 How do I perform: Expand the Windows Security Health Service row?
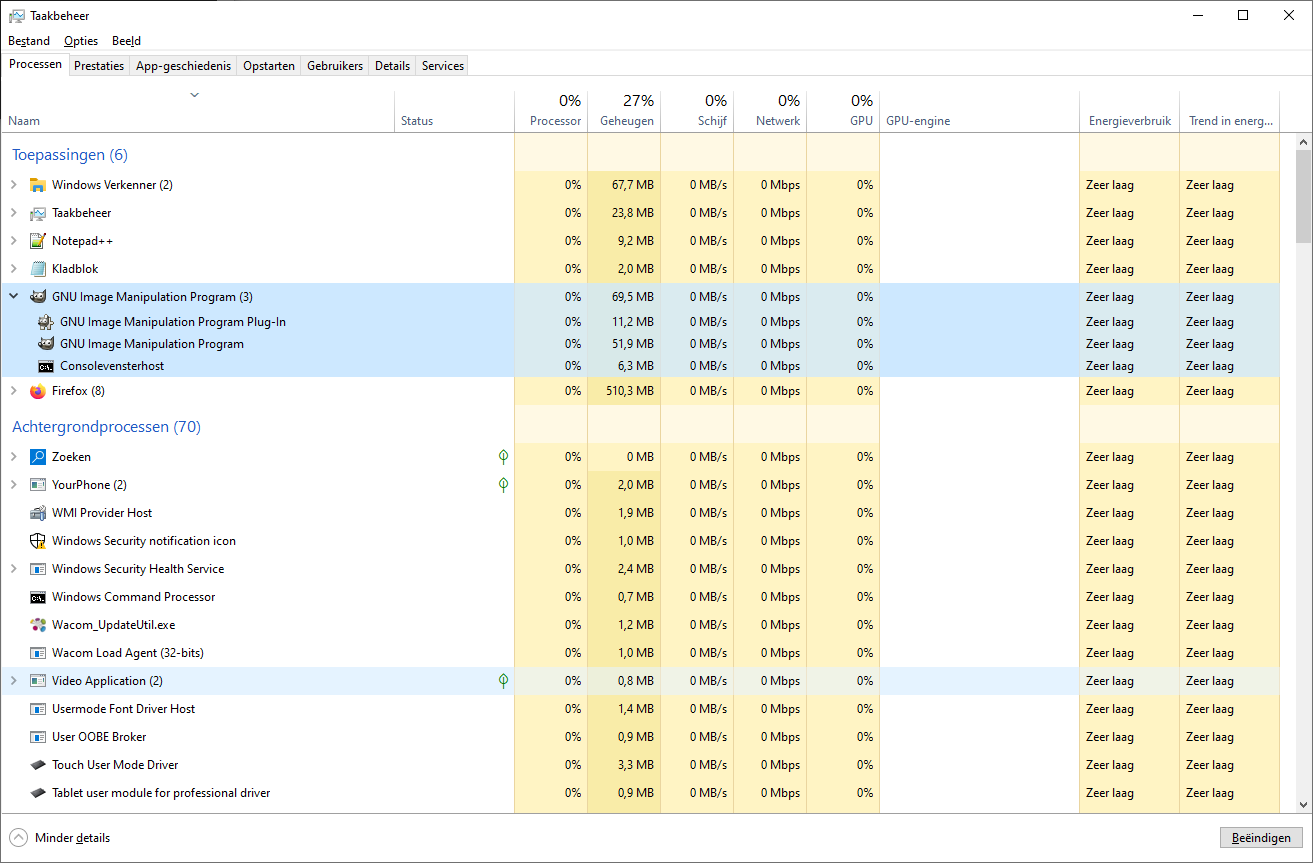[x=13, y=569]
